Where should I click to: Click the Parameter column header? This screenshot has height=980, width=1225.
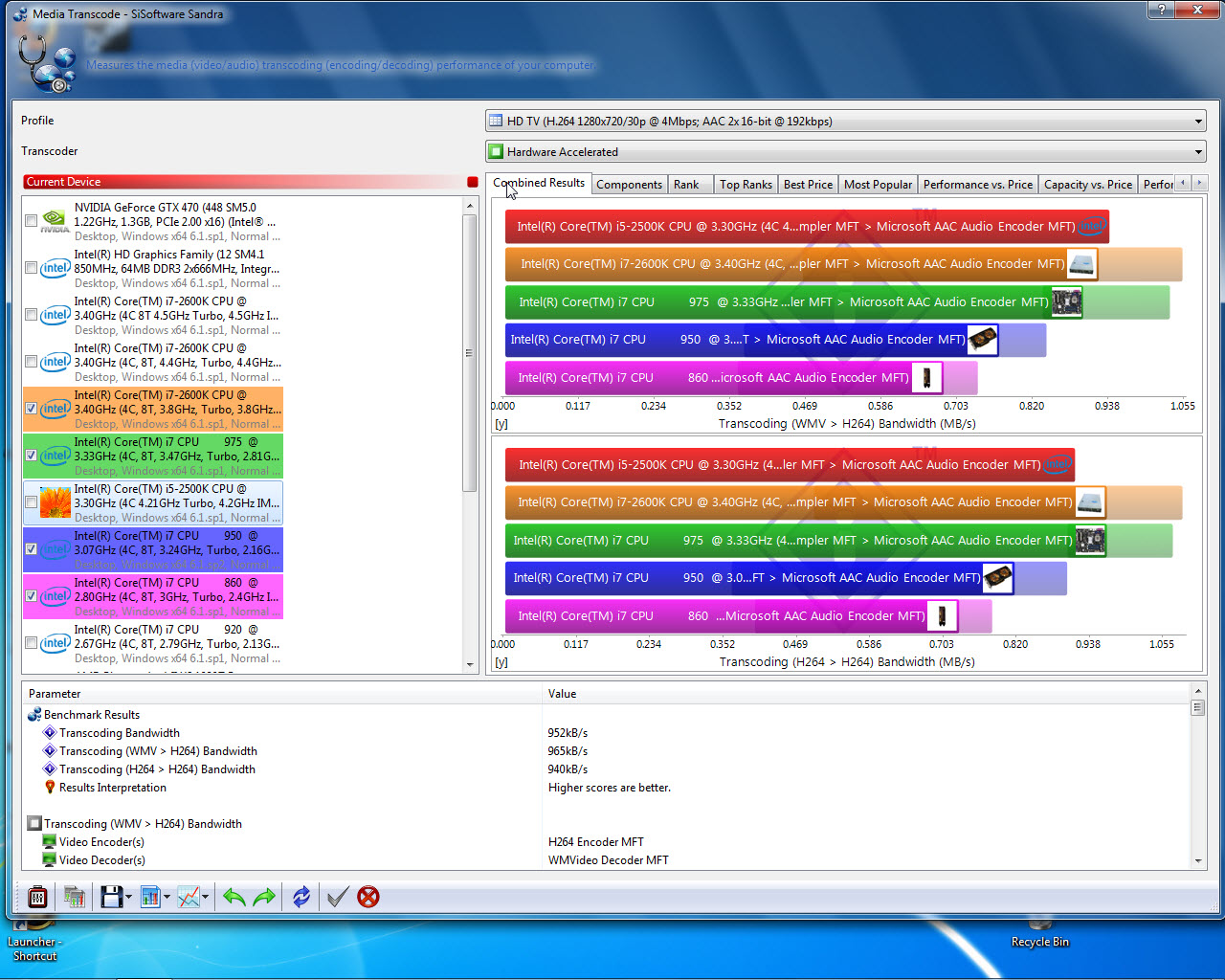tap(282, 694)
